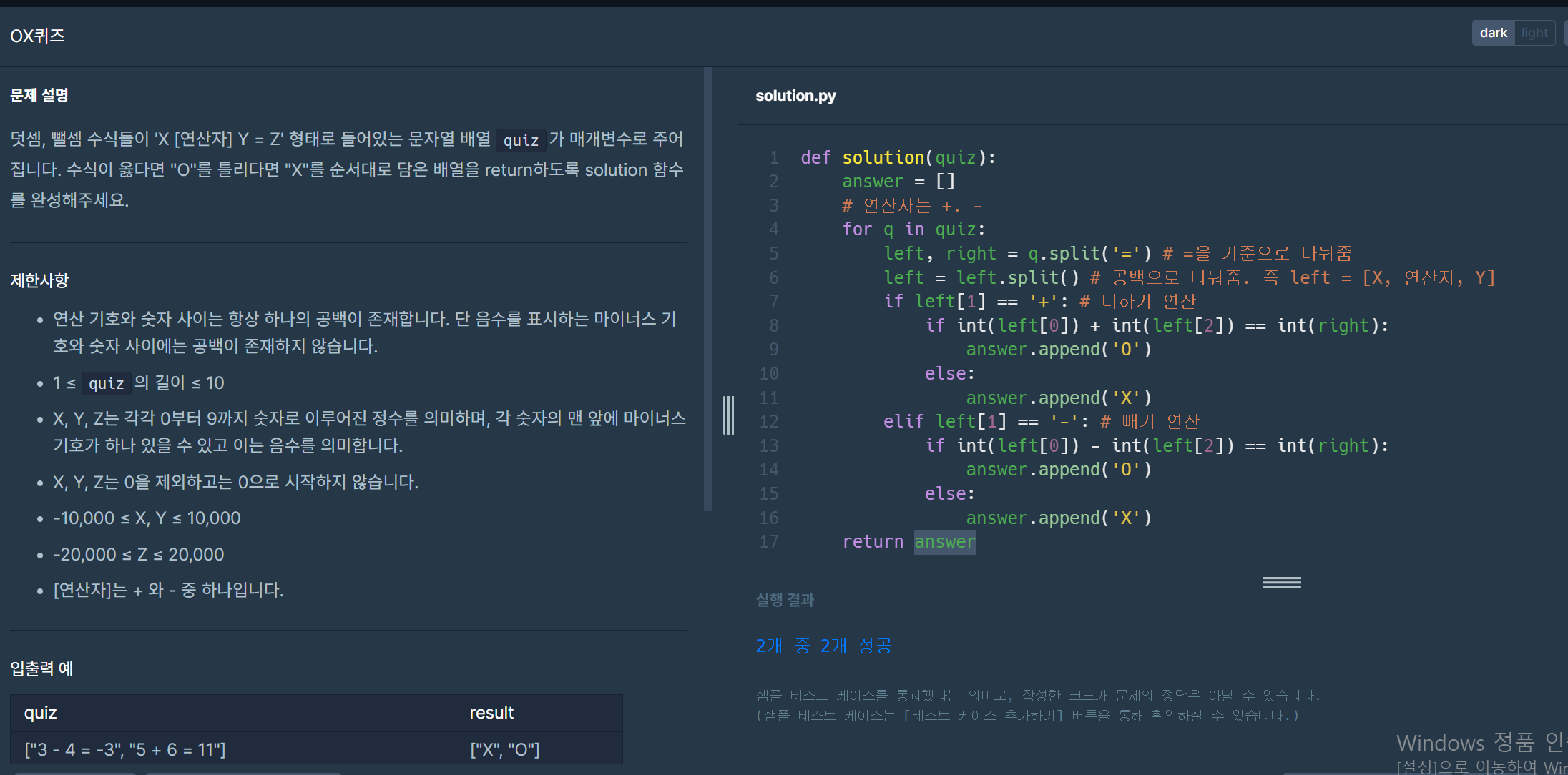Click line 4 'for q in quiz:'
The height and width of the screenshot is (775, 1568).
(913, 229)
